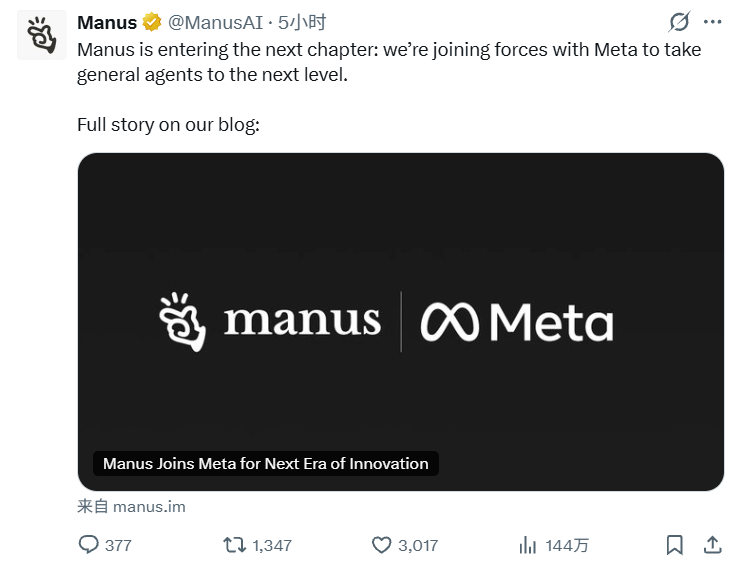This screenshot has width=741, height=569.
Task: Click the 1,347 reposts count
Action: coord(272,545)
